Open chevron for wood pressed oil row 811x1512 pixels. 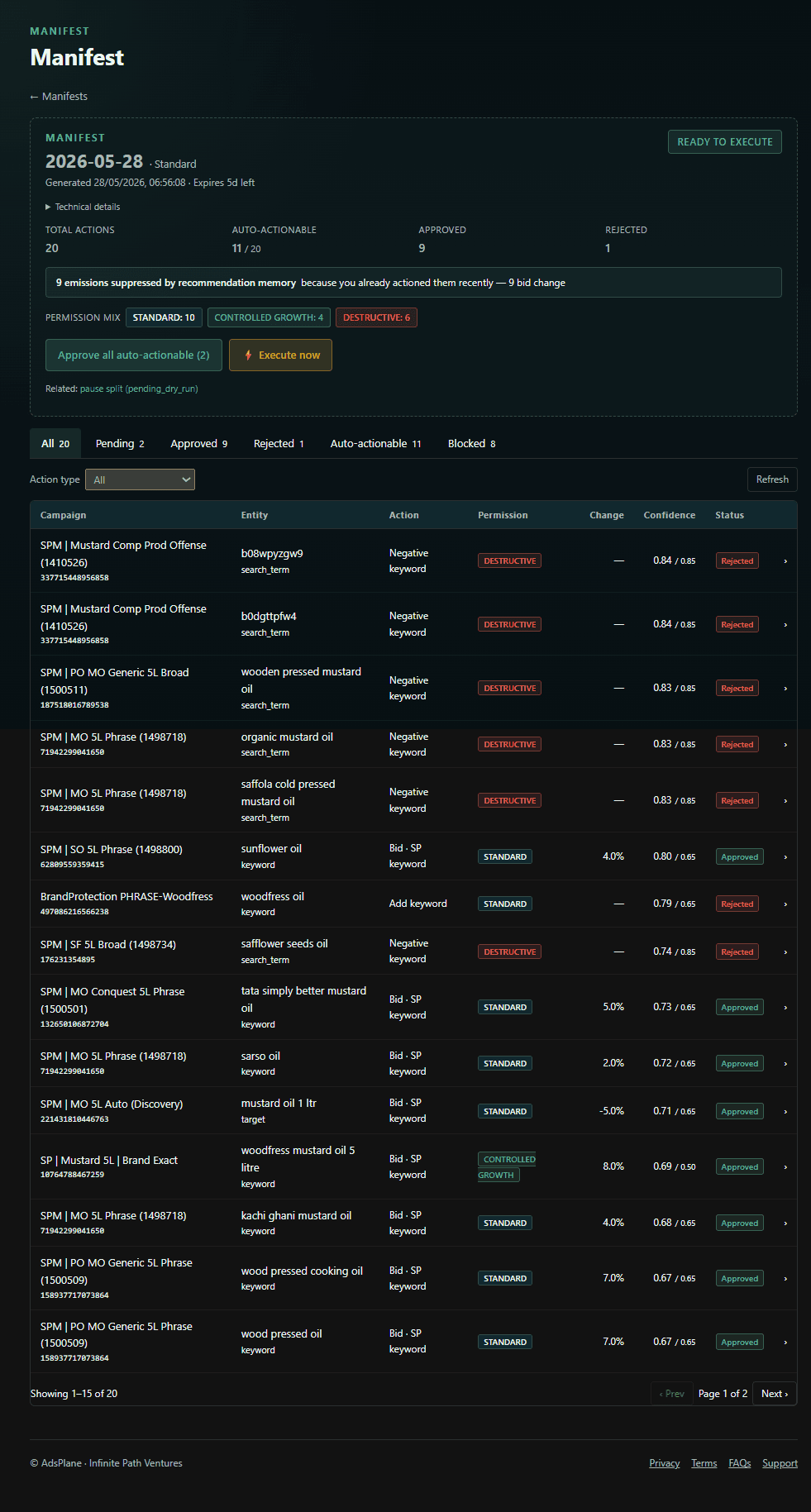click(x=785, y=1343)
